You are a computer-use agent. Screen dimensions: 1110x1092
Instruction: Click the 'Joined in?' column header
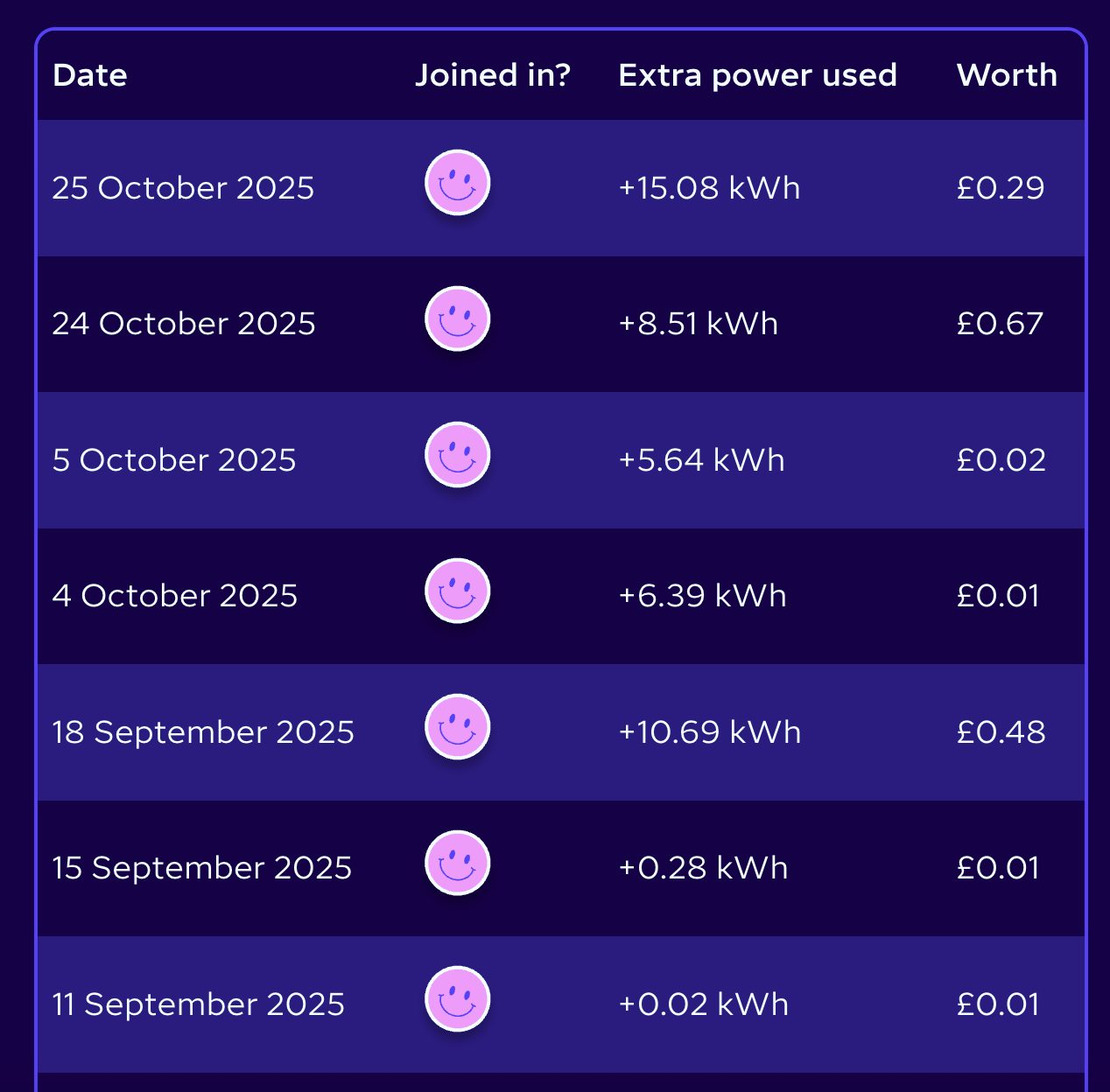click(x=492, y=75)
